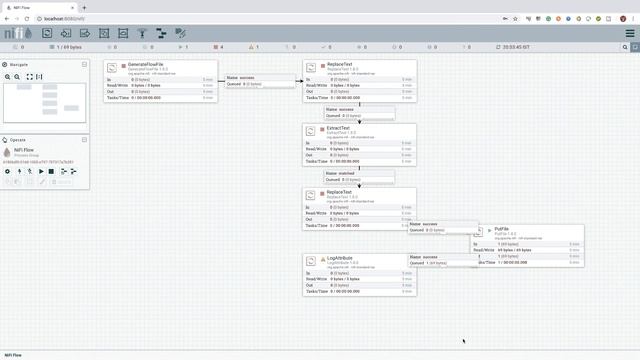Image resolution: width=640 pixels, height=360 pixels.
Task: Click the queued 1 / 69 bytes status
Action: pos(66,47)
